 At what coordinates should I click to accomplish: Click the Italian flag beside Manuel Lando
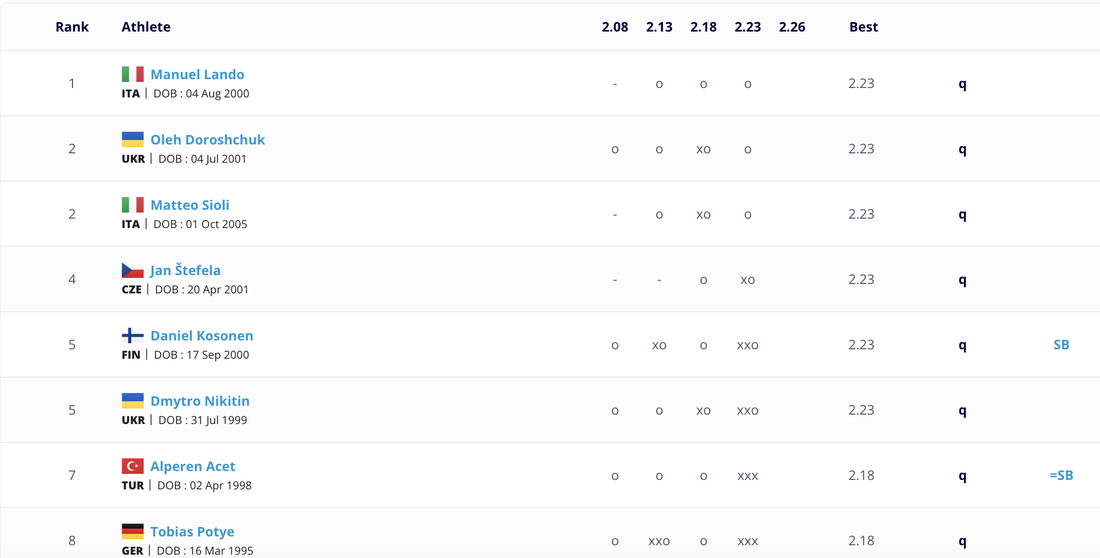(x=132, y=74)
